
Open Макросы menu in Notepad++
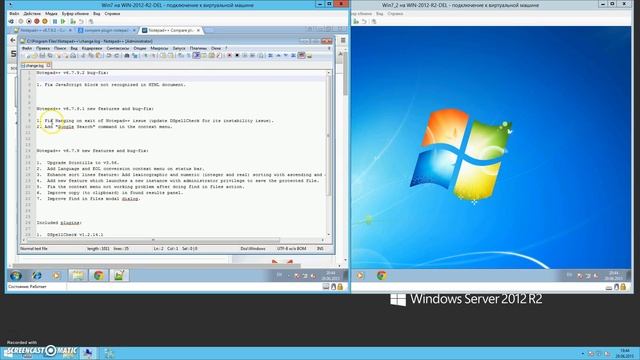coord(159,48)
